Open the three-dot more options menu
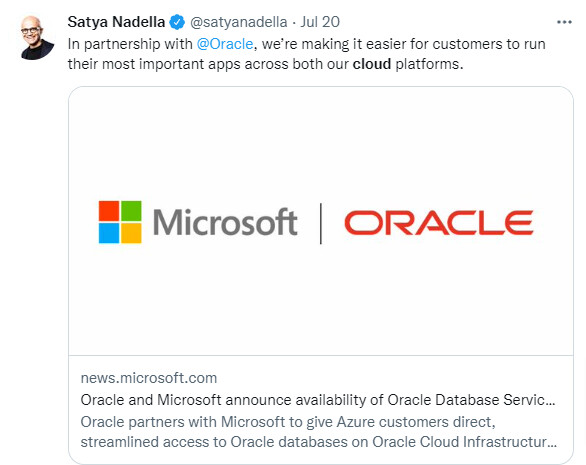Screen dimensions: 586x465 point(564,22)
